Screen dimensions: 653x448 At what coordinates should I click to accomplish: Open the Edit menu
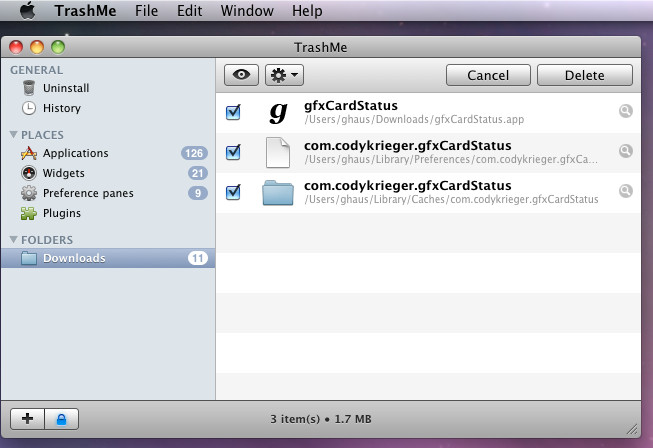coord(189,11)
